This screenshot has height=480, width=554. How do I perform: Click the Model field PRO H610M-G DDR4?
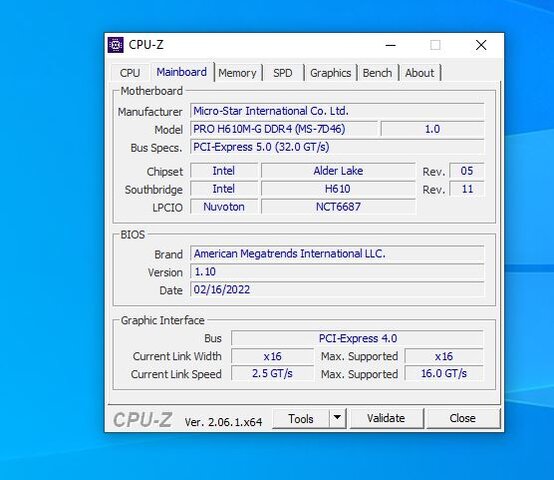point(284,129)
